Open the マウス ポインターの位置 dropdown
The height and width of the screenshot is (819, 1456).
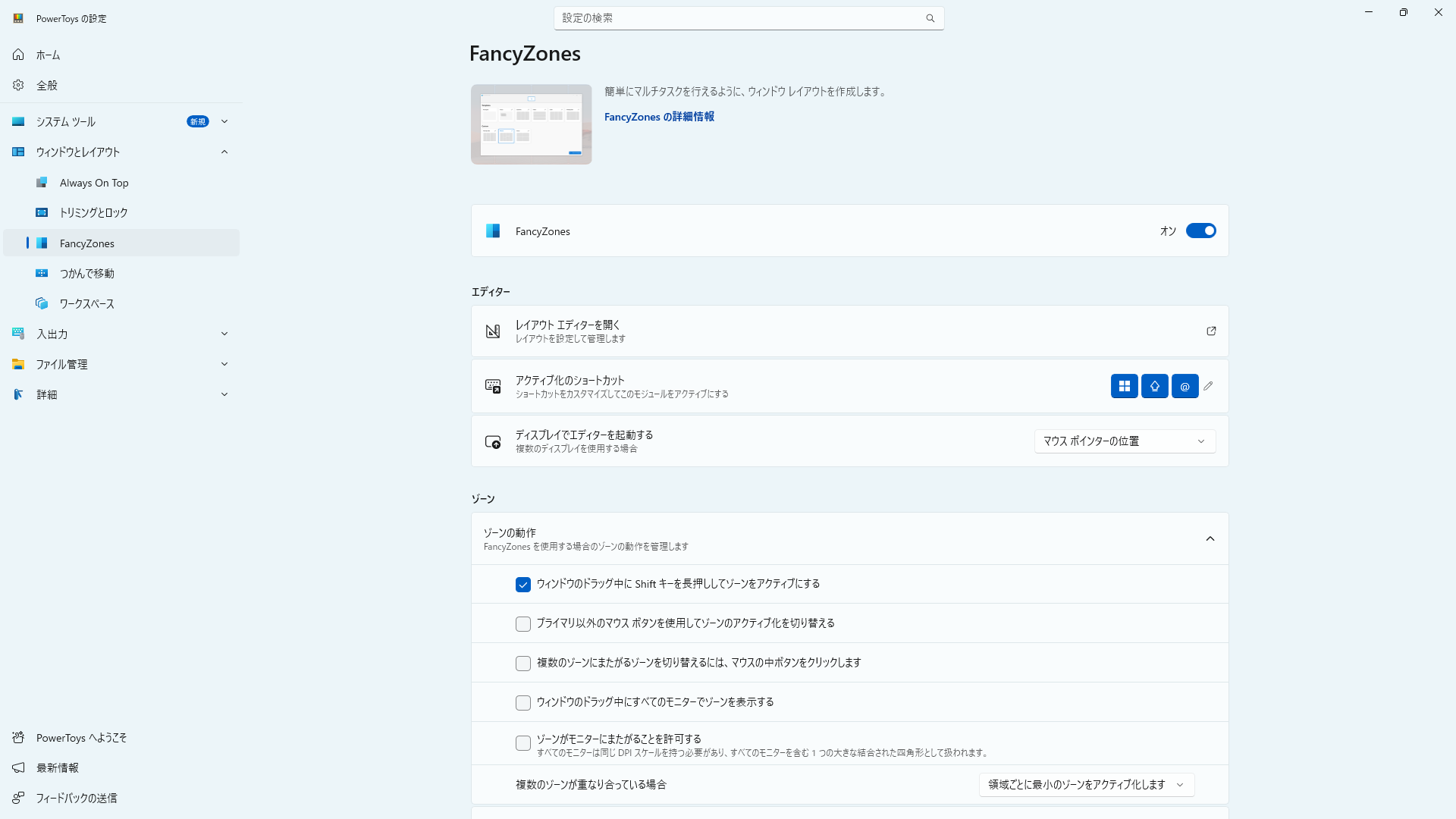pyautogui.click(x=1125, y=441)
